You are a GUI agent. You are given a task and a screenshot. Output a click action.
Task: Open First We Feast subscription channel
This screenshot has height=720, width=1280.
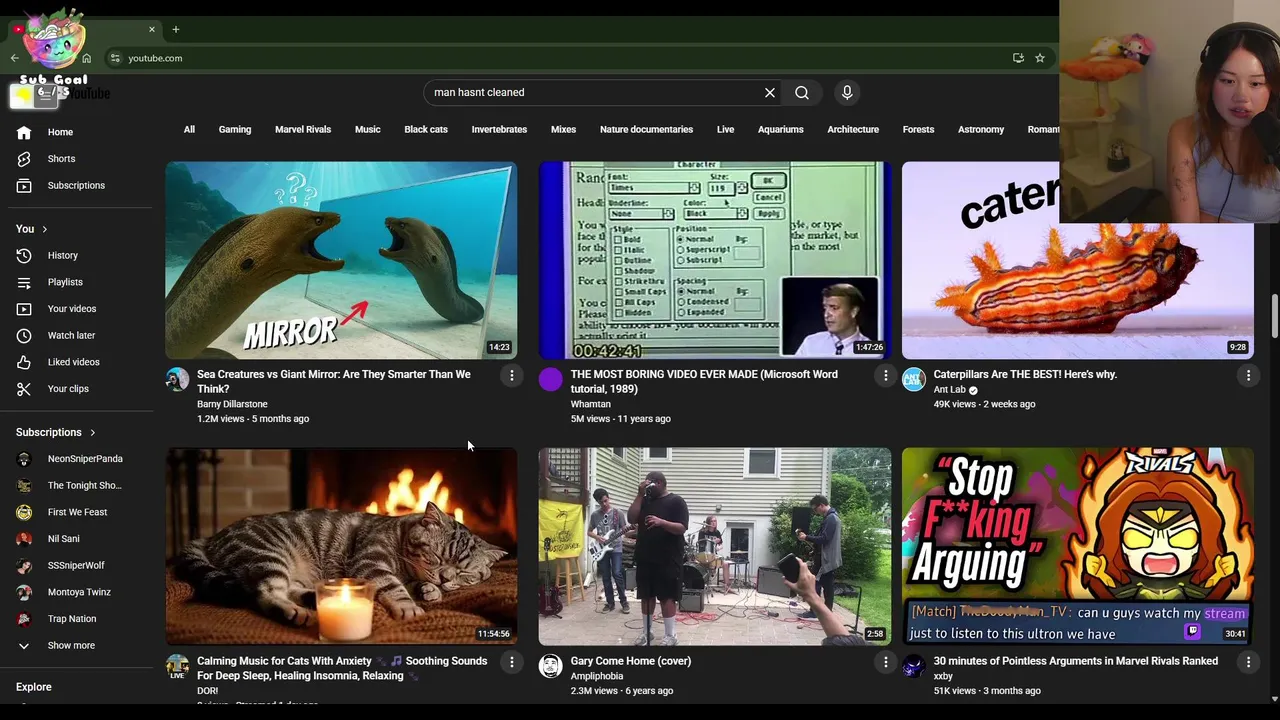(76, 512)
